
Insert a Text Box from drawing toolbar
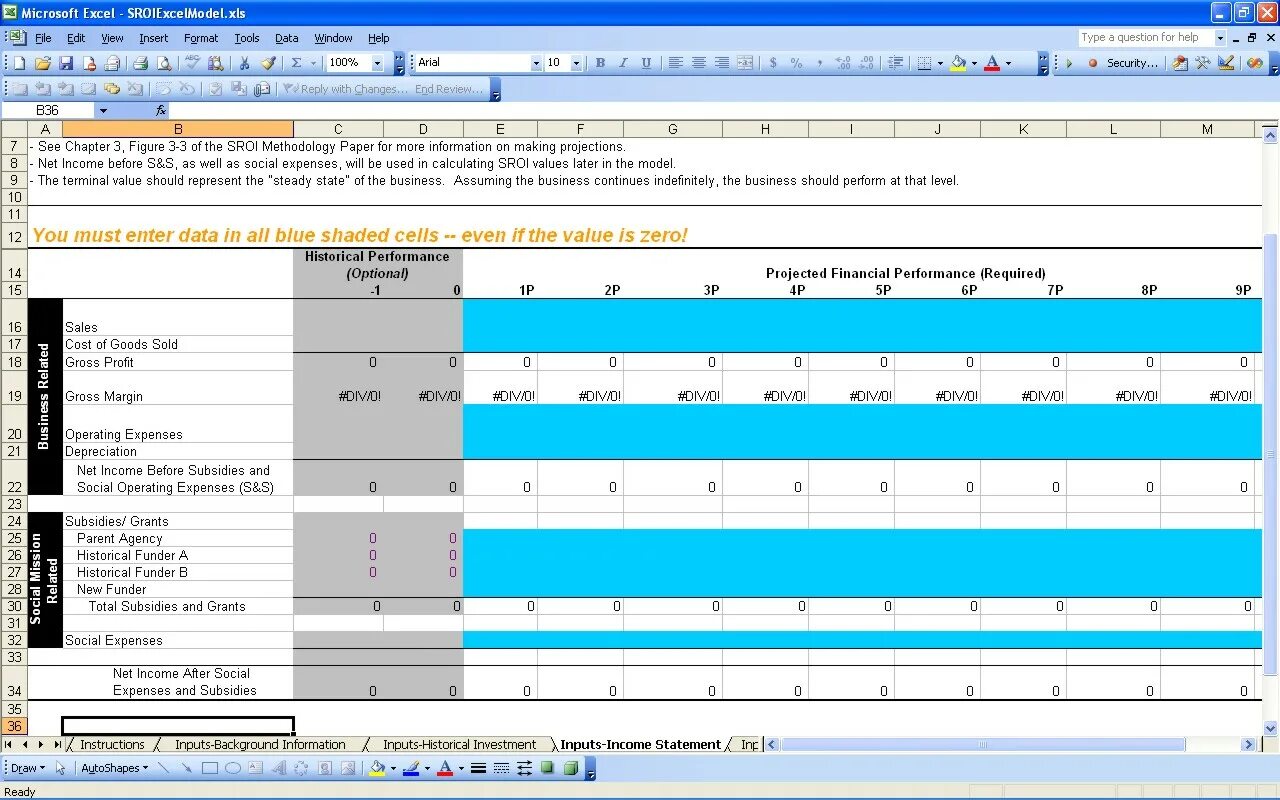pos(256,768)
